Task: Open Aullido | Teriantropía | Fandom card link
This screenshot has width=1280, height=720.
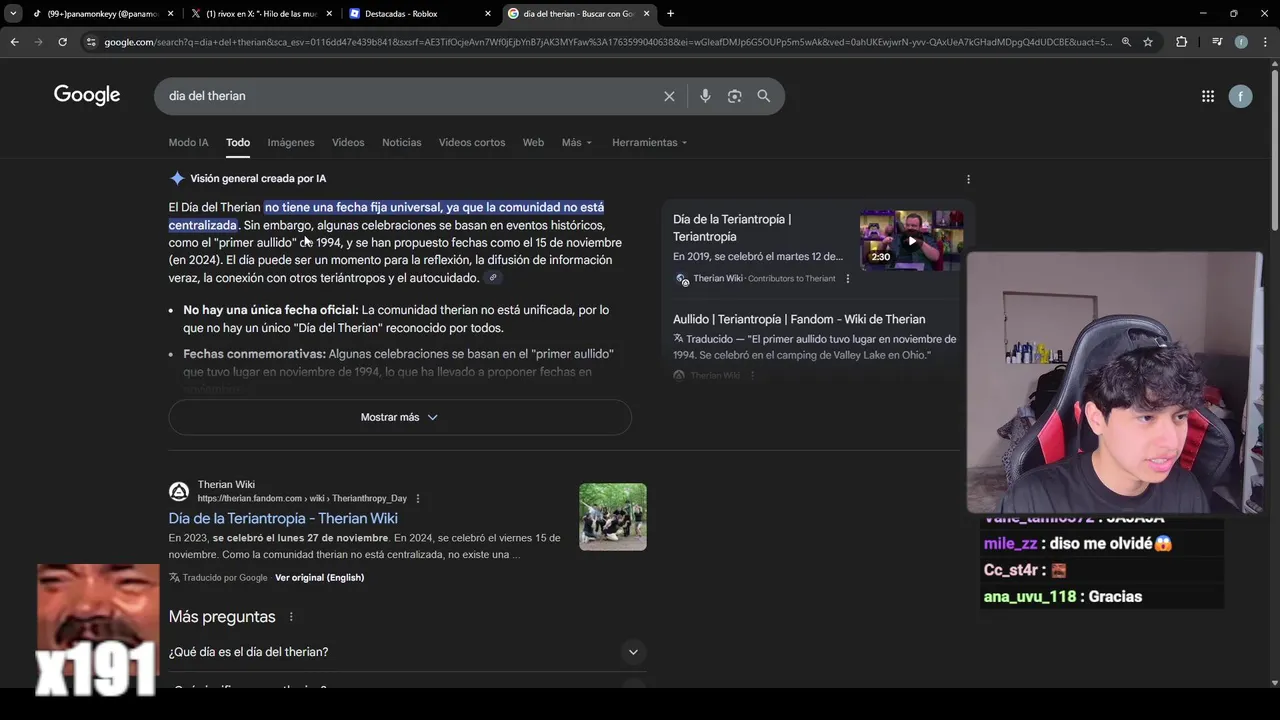Action: [x=799, y=319]
